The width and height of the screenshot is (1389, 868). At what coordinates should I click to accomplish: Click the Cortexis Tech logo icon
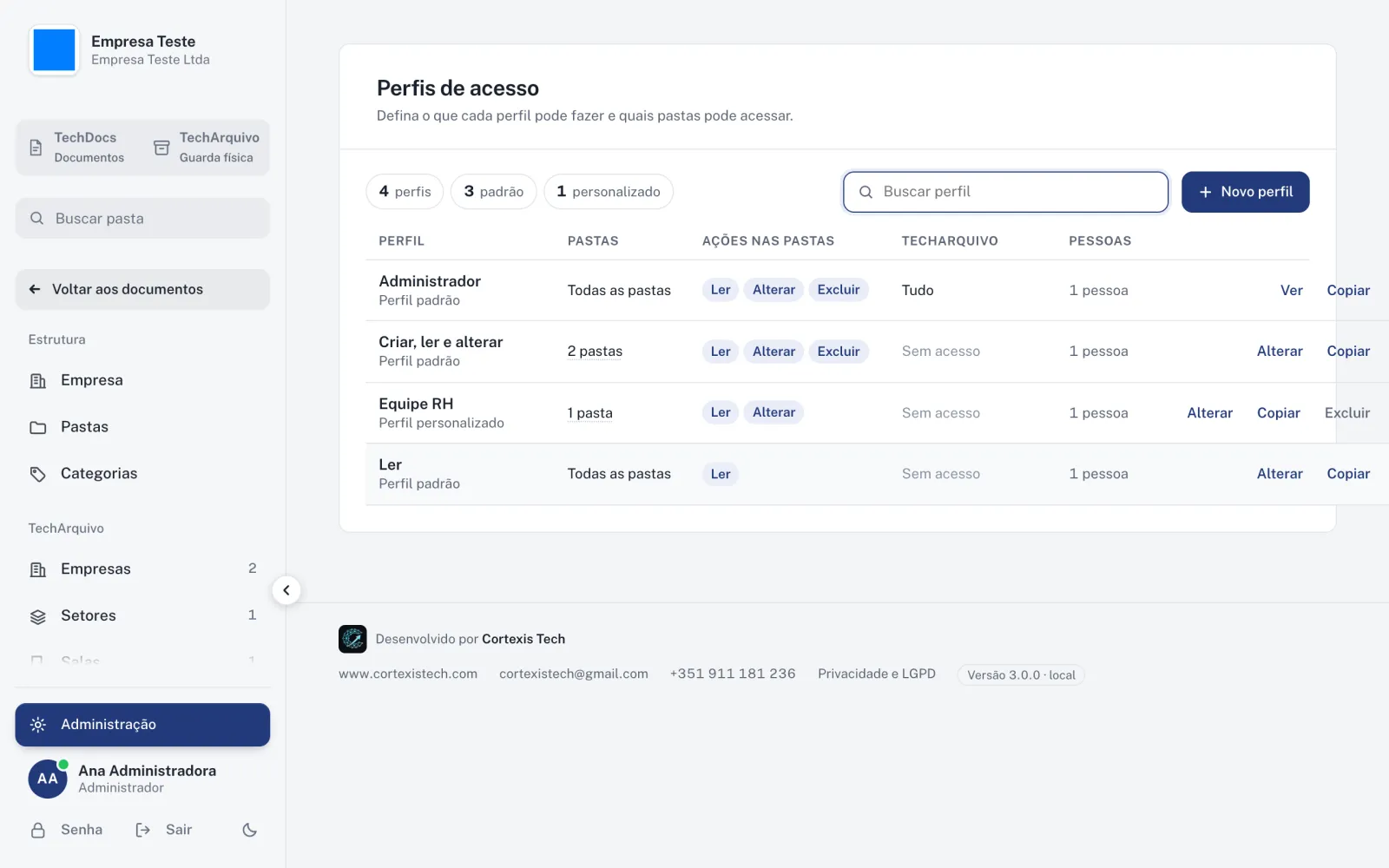[x=352, y=639]
